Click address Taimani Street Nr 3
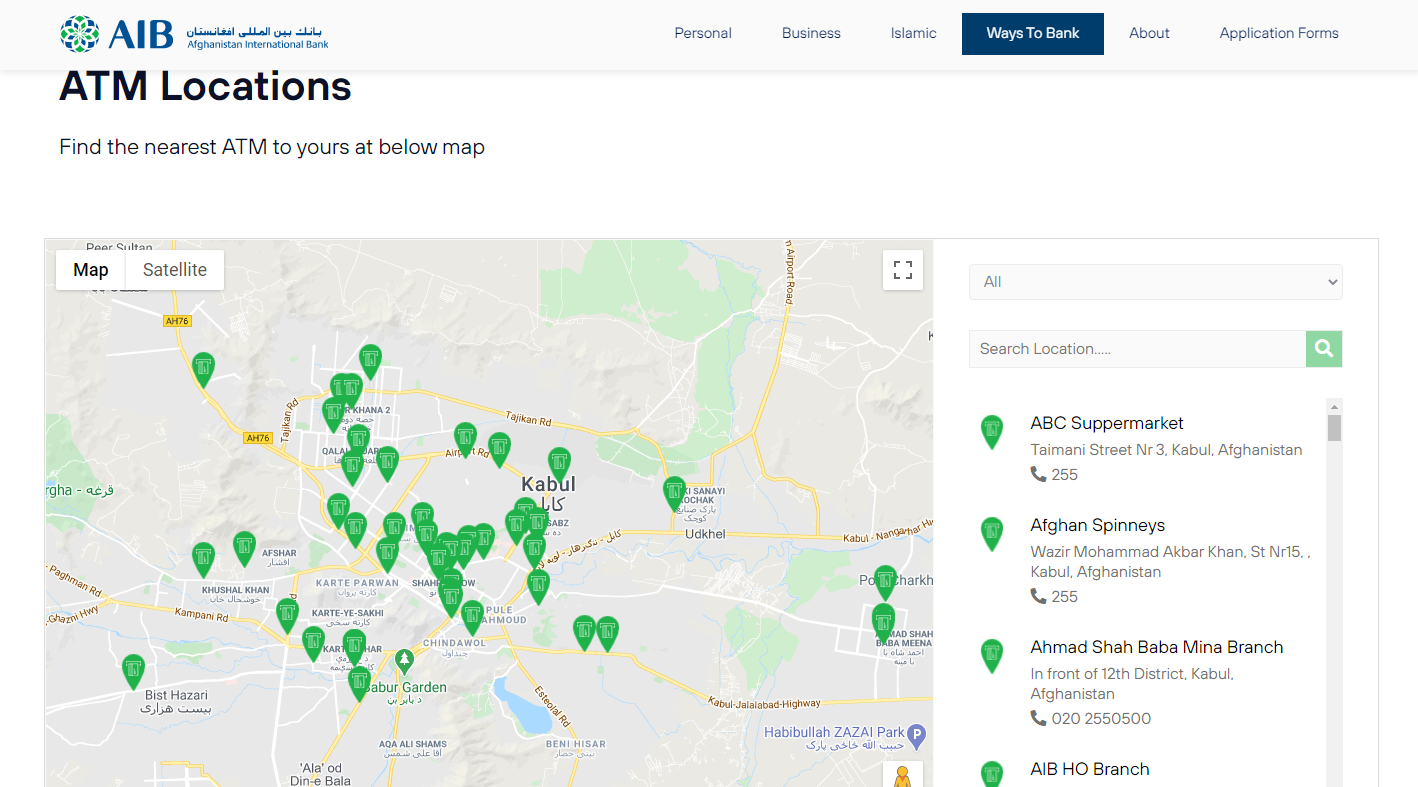The height and width of the screenshot is (787, 1418). [1166, 450]
